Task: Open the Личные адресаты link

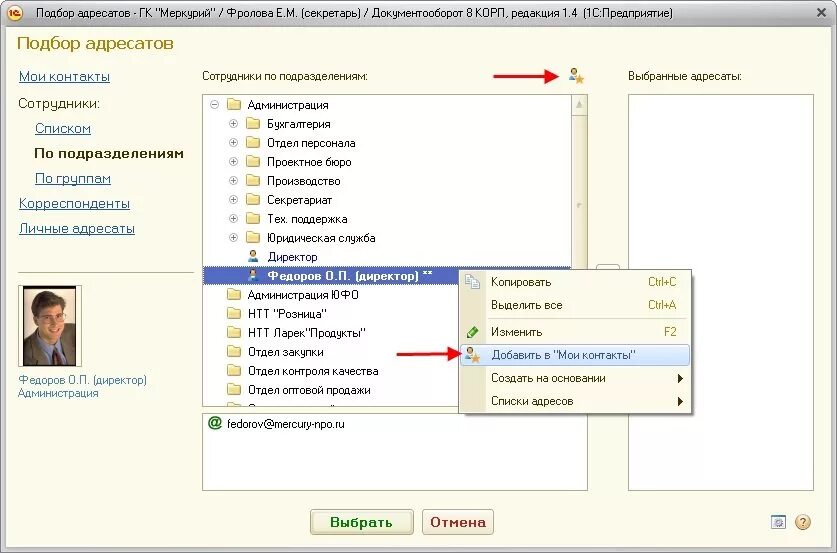Action: coord(76,228)
